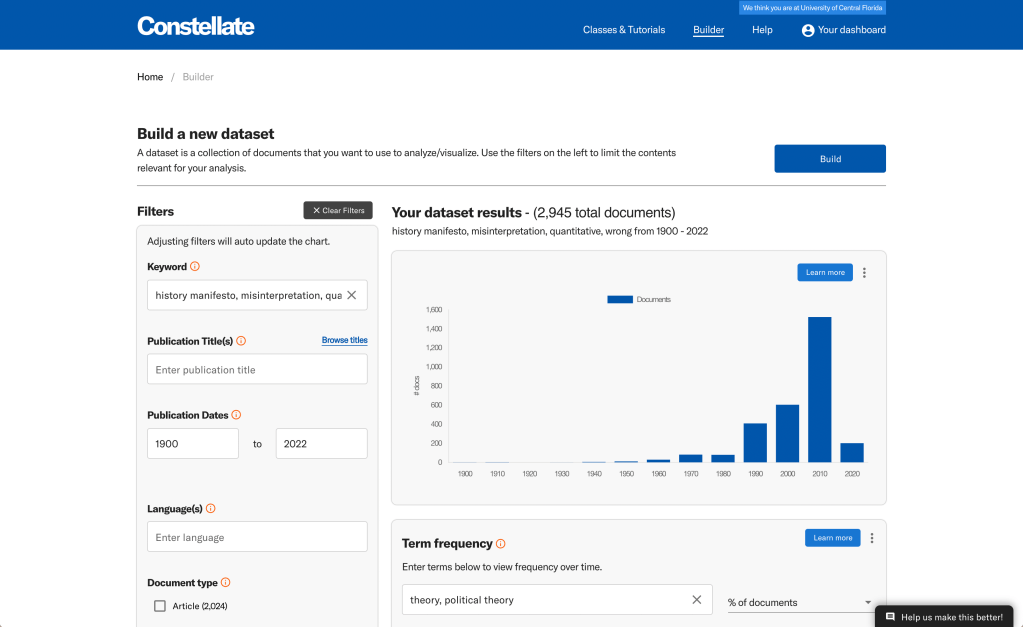Expand the '% of documents' dropdown

[x=800, y=603]
